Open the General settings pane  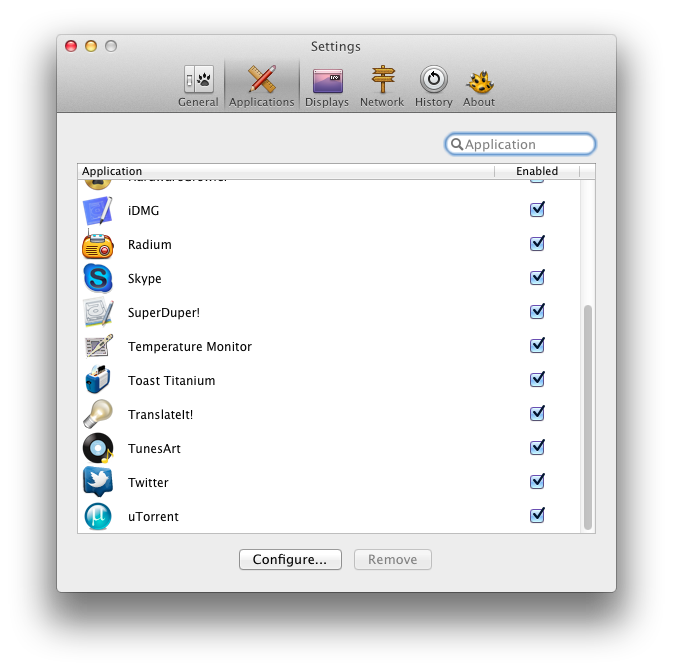198,86
